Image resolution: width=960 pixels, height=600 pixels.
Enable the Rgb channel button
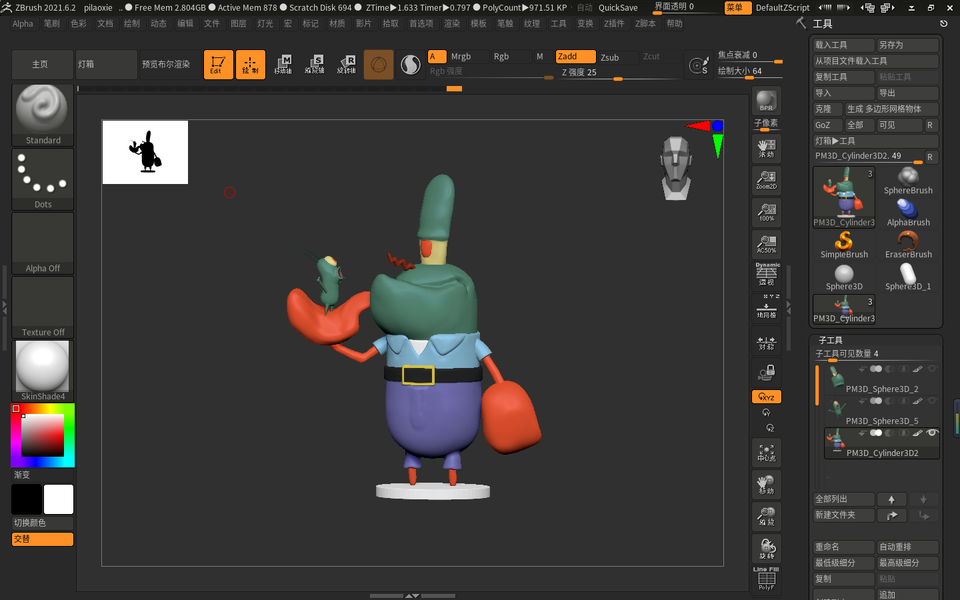coord(511,56)
